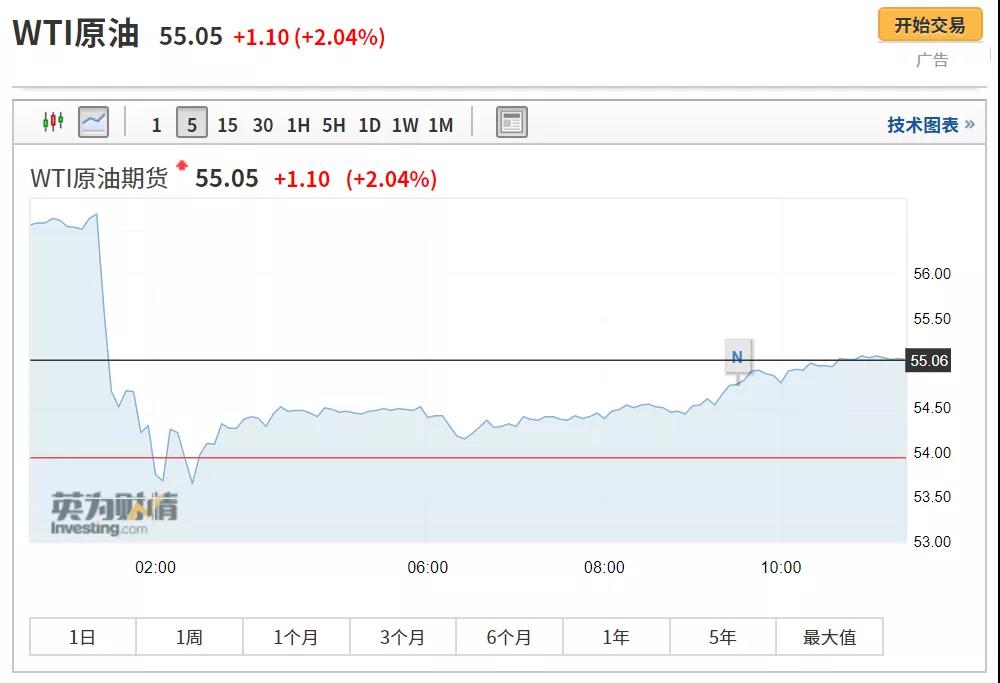
Task: Click the 55.06 current price label
Action: point(927,361)
